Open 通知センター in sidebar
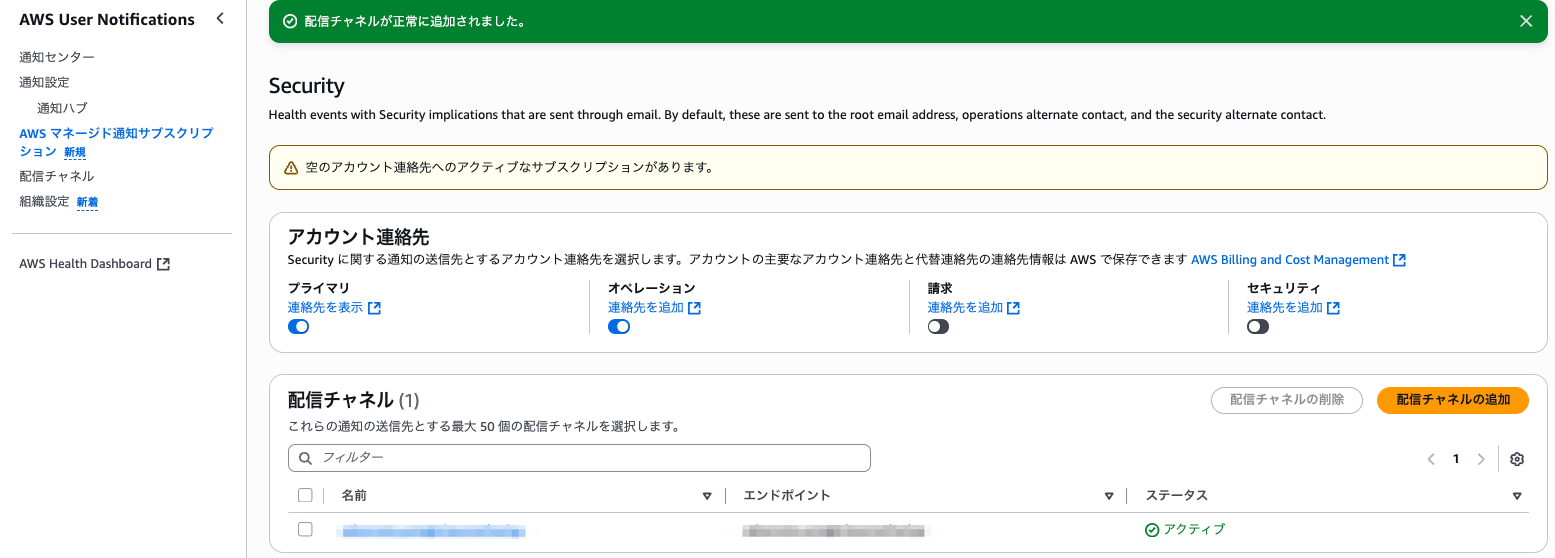 pyautogui.click(x=57, y=58)
